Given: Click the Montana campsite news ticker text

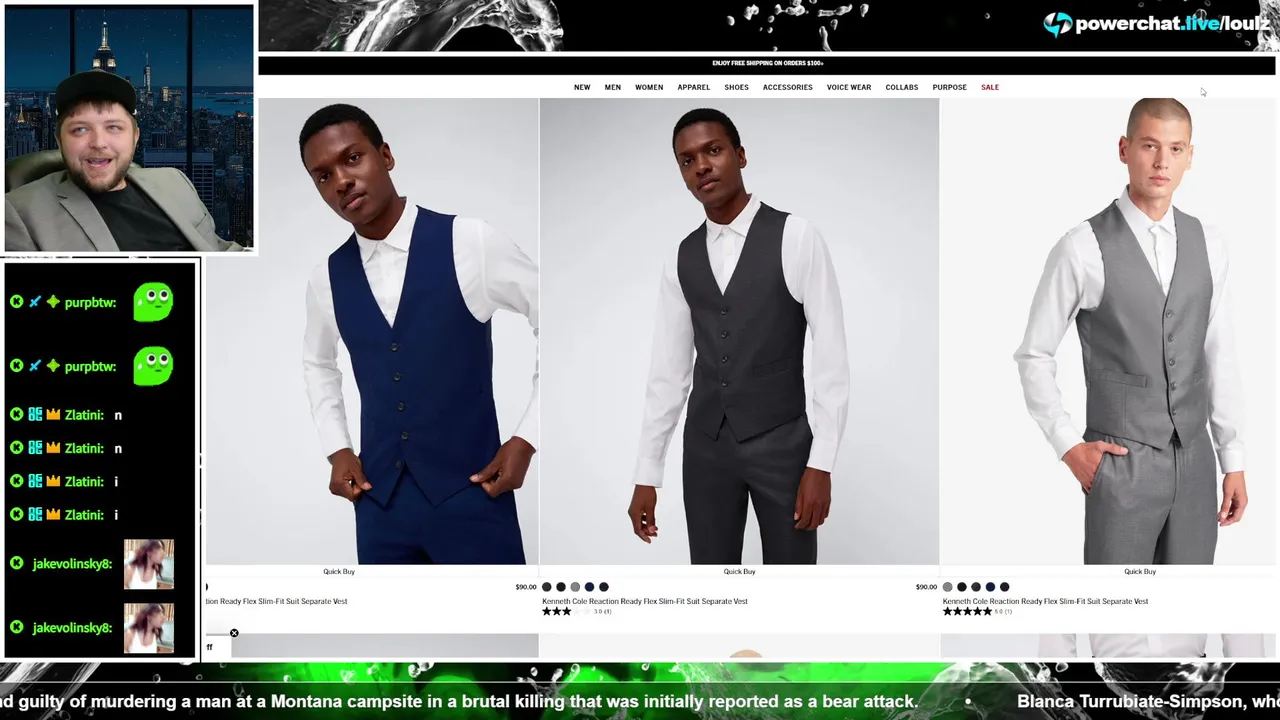Looking at the screenshot, I should pyautogui.click(x=460, y=702).
